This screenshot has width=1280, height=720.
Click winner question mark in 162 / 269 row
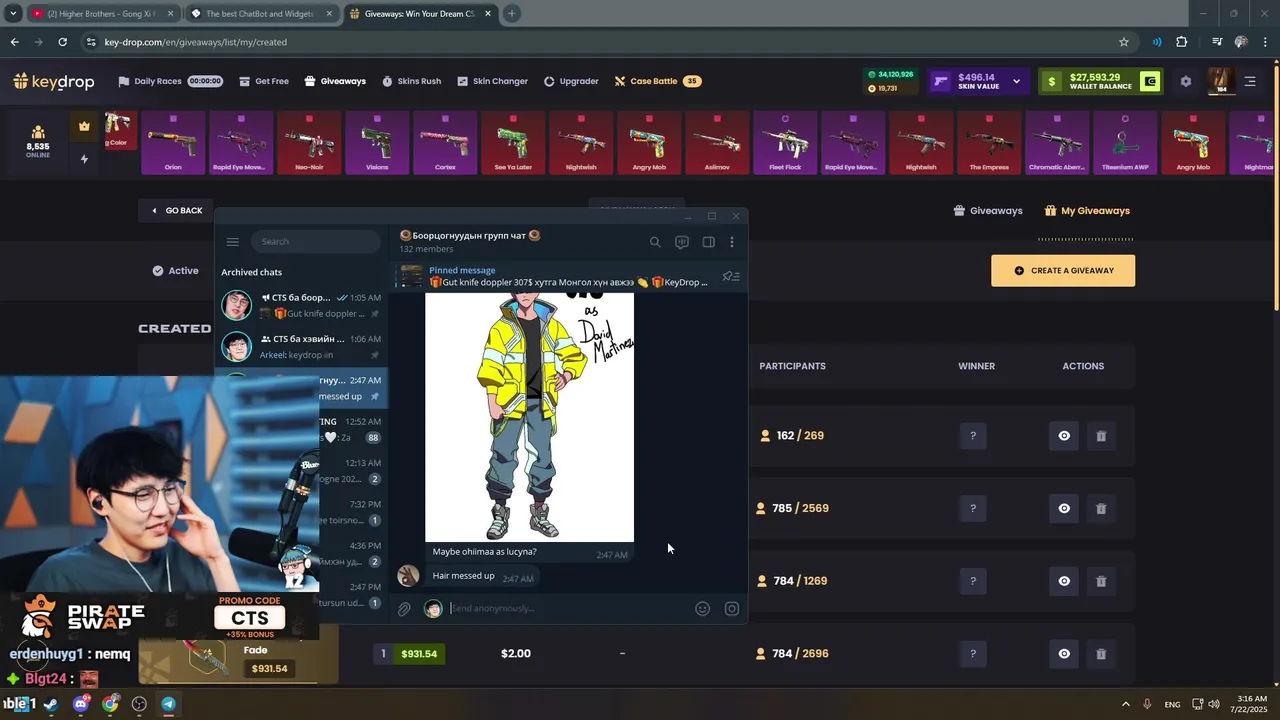(x=973, y=436)
